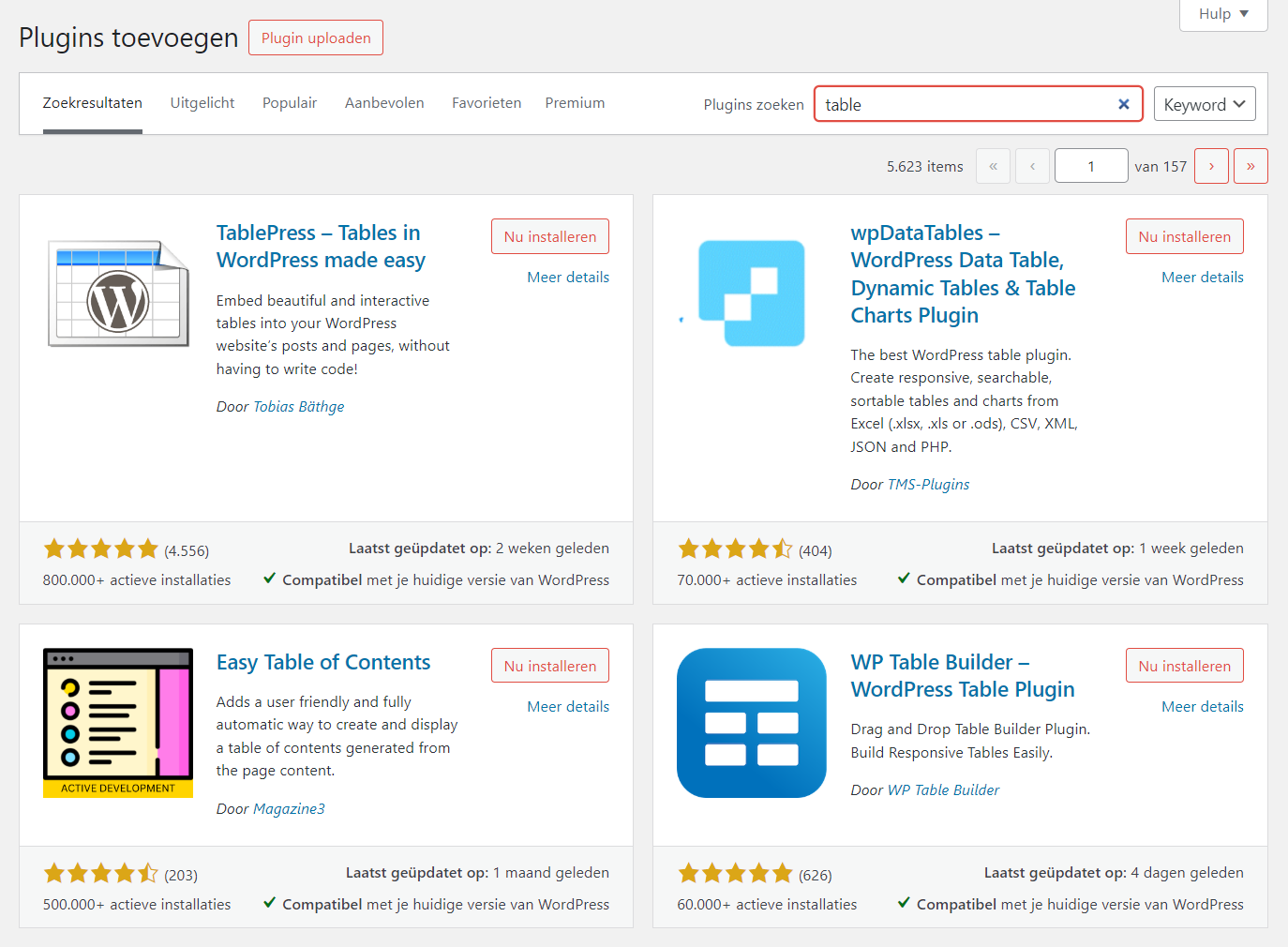1288x947 pixels.
Task: Focus the Plugins zoeken search box
Action: (966, 104)
